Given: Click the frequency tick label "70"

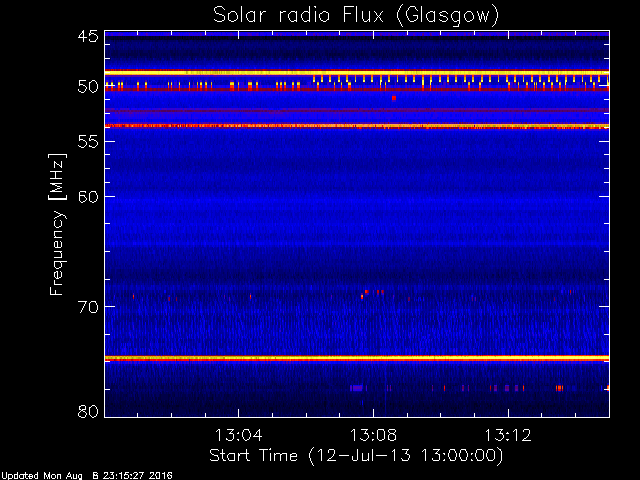Looking at the screenshot, I should coord(88,307).
